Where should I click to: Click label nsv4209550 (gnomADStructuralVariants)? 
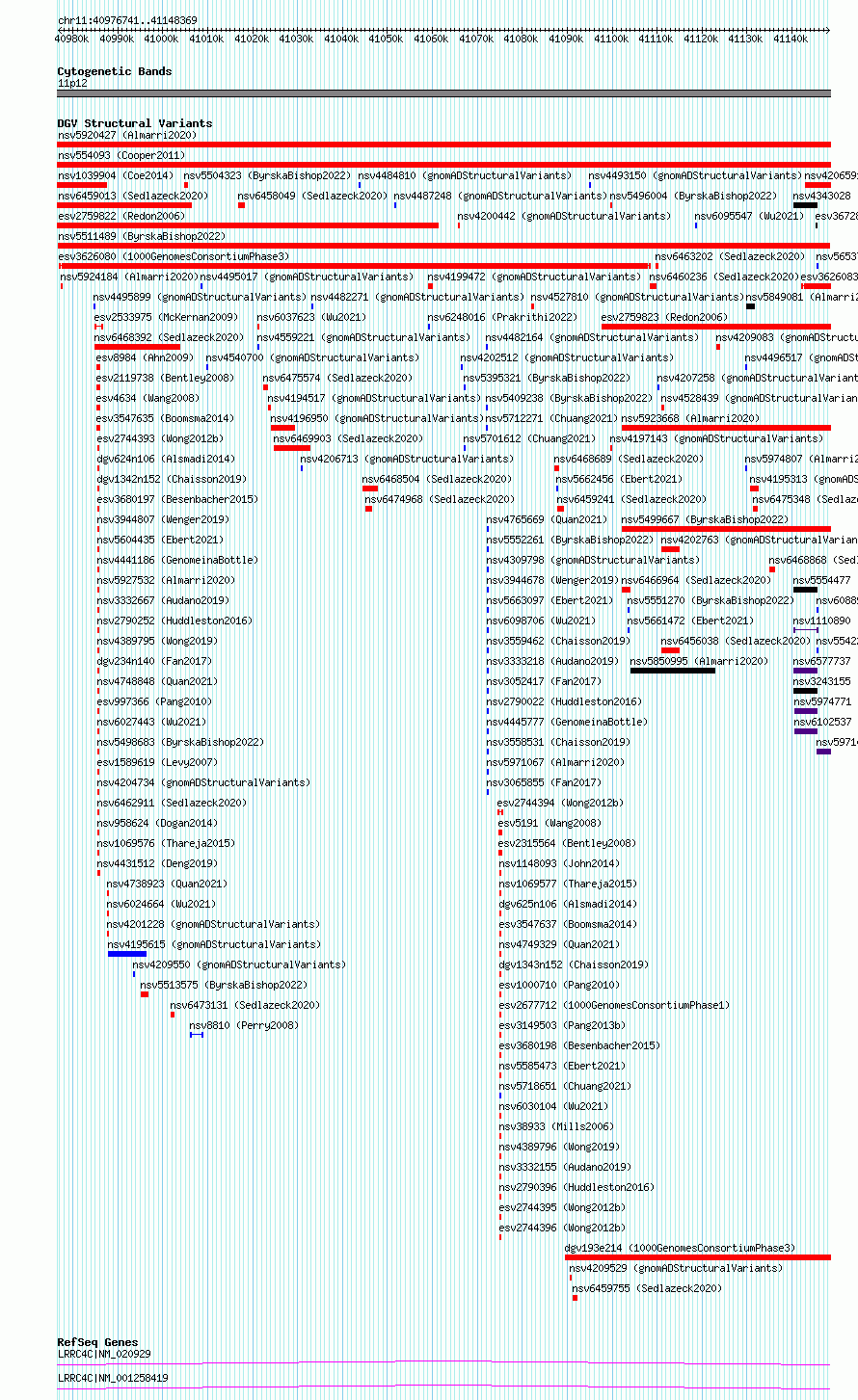tap(239, 964)
